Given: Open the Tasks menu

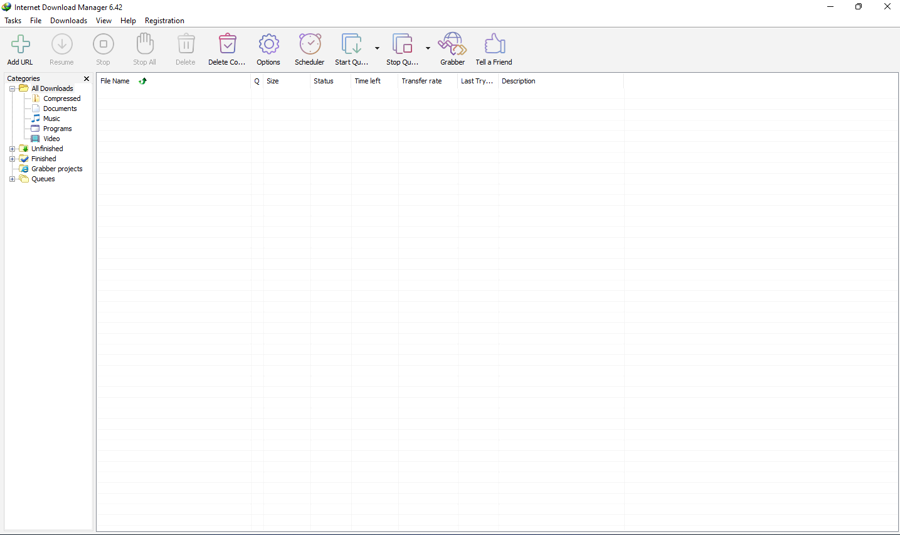Looking at the screenshot, I should pyautogui.click(x=13, y=21).
